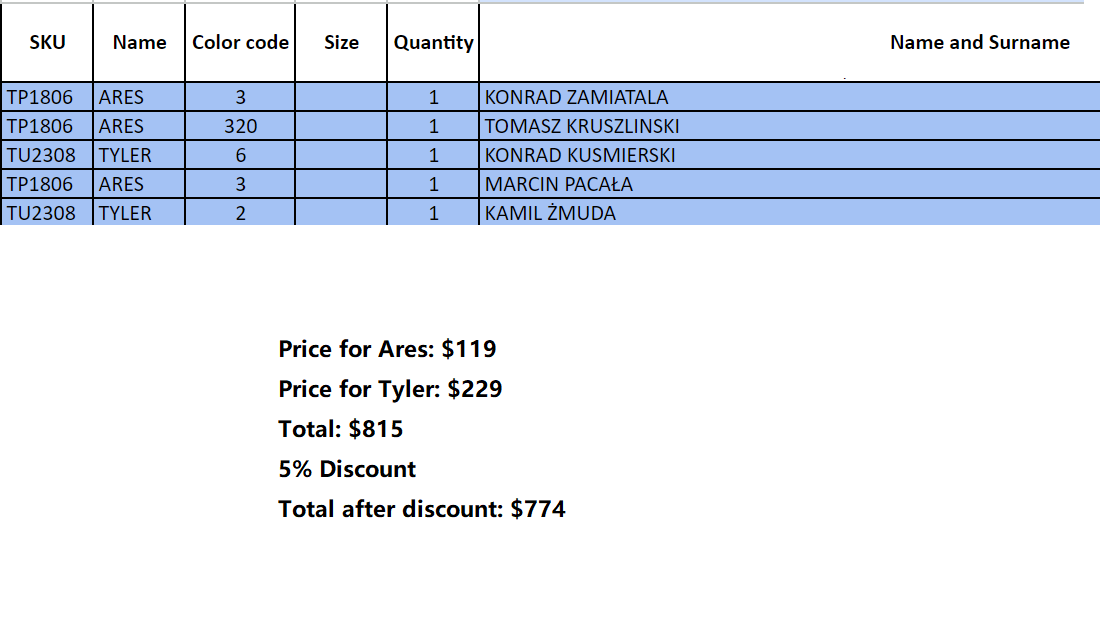Select the KONRAD ZAMIATALA cell
The image size is (1103, 624).
tap(576, 97)
